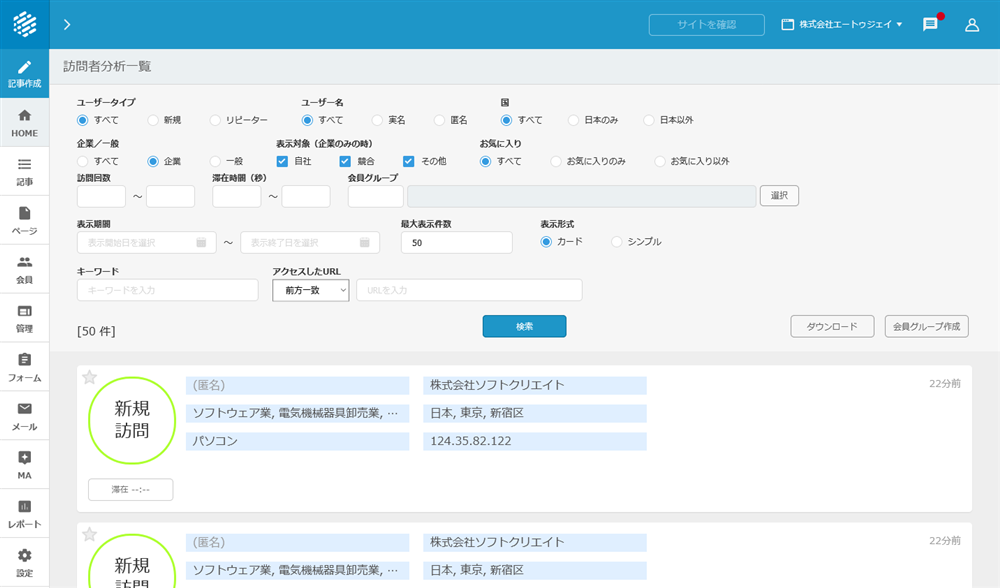The height and width of the screenshot is (588, 1000).
Task: Expand the sidebar with the chevron arrow
Action: point(67,24)
